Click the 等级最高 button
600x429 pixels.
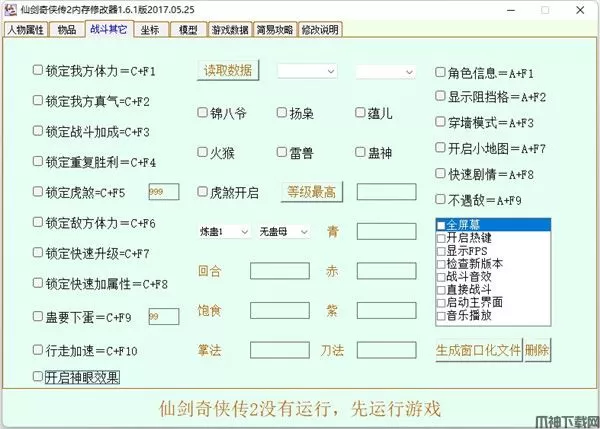(312, 192)
